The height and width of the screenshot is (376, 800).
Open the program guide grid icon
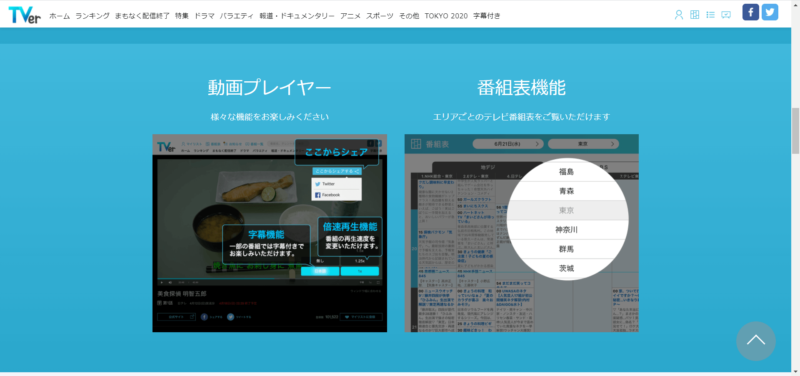pos(694,15)
